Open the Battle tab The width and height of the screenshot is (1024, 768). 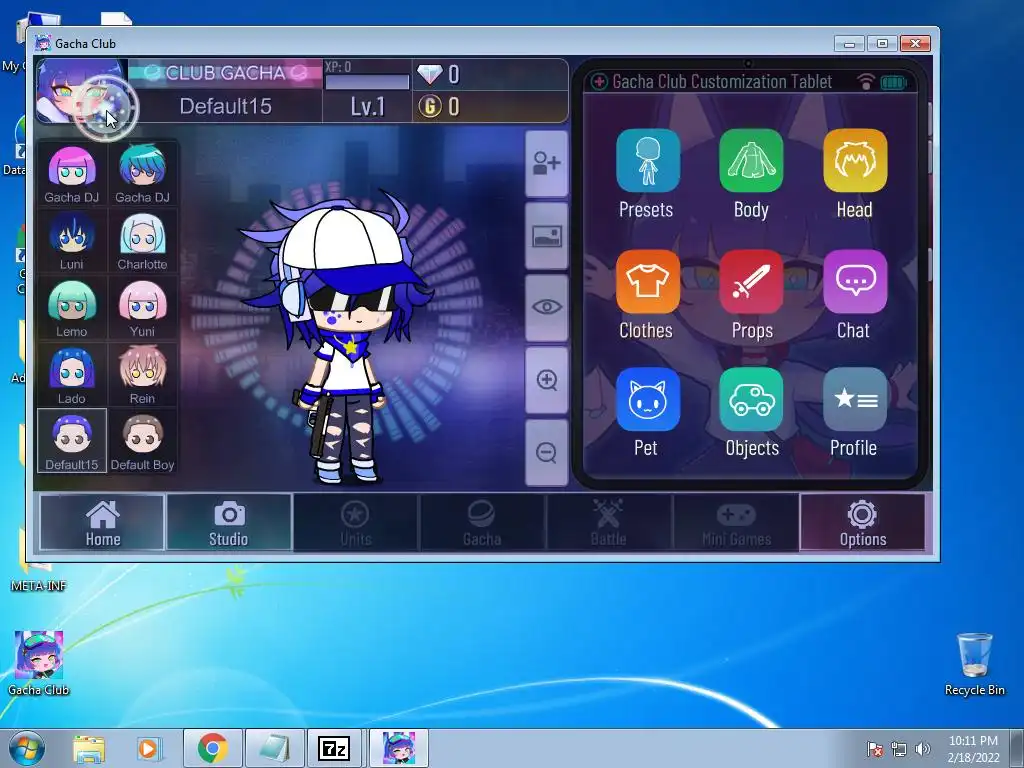(x=609, y=522)
